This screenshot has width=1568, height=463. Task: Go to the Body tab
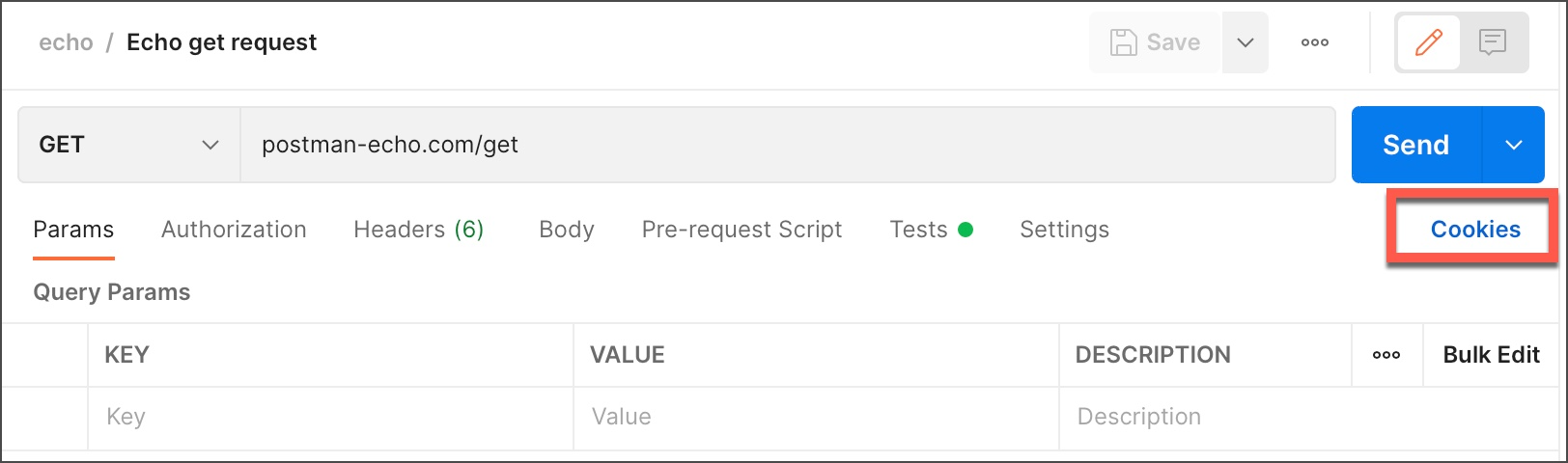(567, 230)
